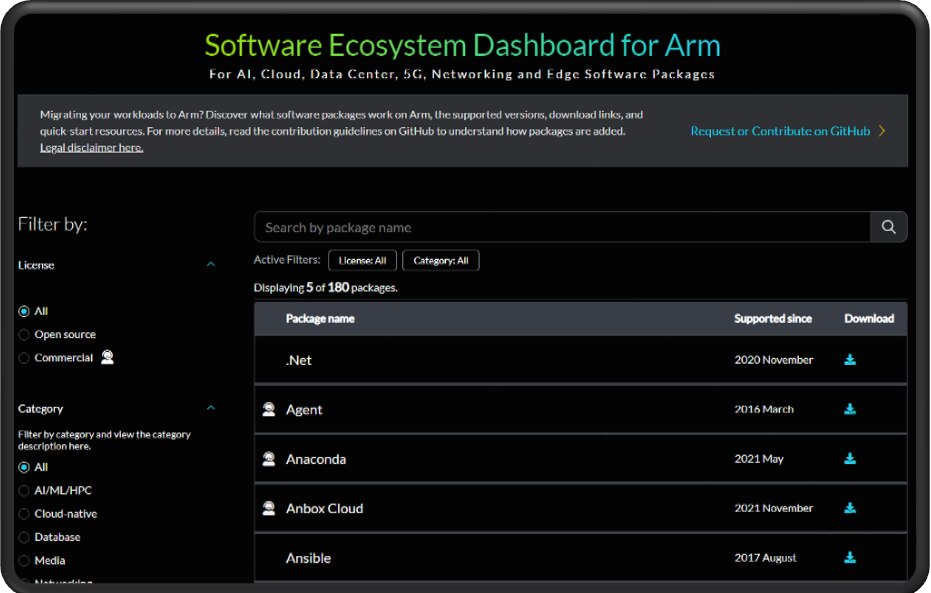
Task: Collapse the License filter section
Action: click(x=211, y=264)
